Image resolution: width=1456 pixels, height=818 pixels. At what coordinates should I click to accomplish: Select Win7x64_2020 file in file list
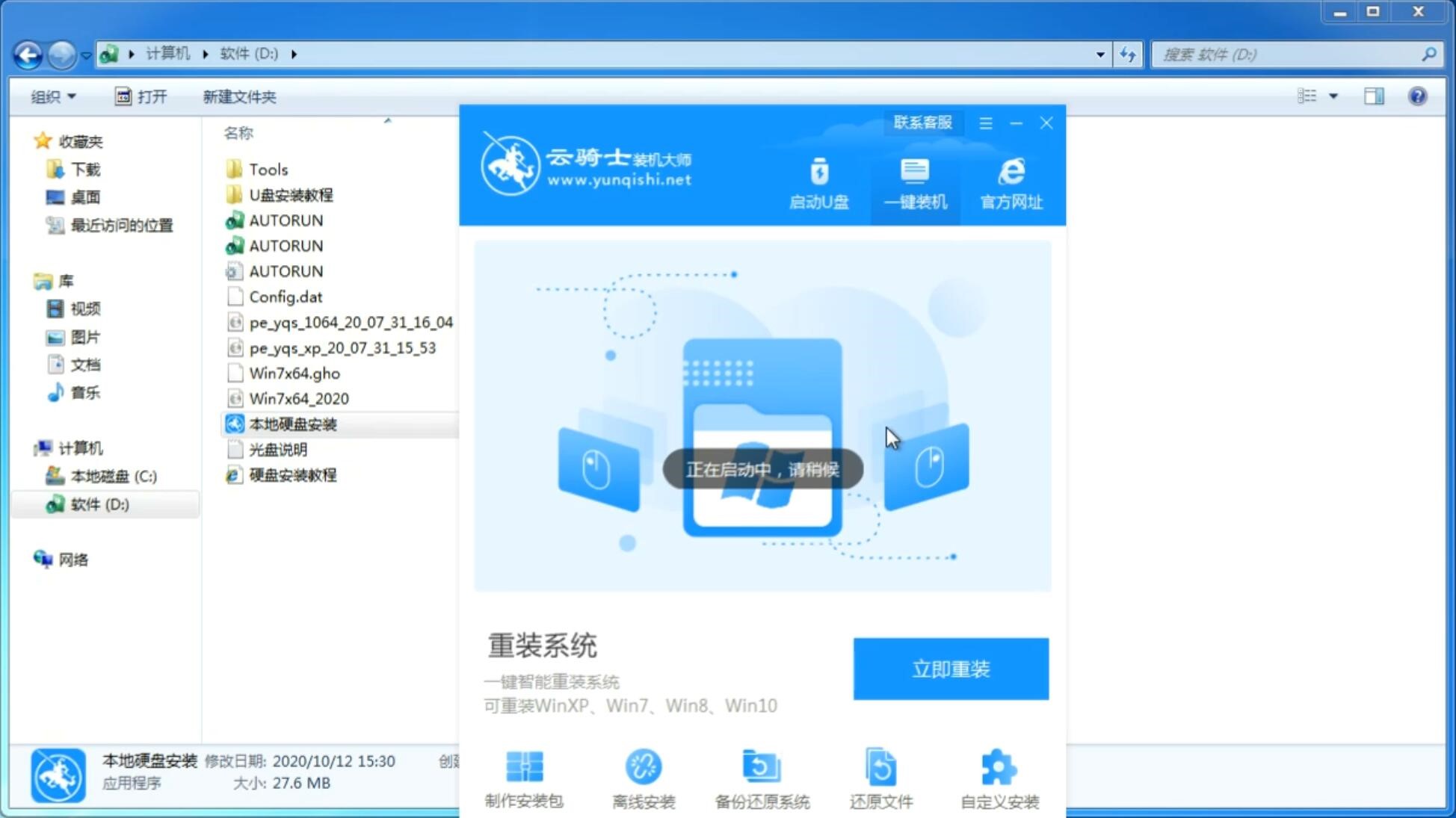[x=299, y=398]
